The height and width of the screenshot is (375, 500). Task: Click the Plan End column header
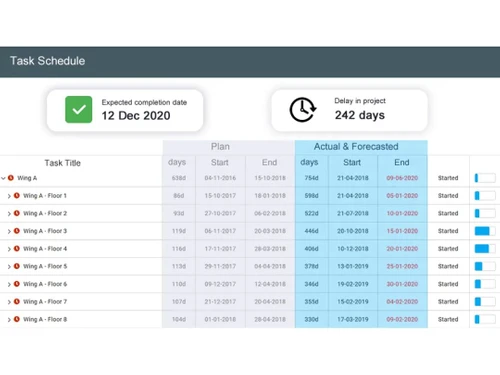pyautogui.click(x=269, y=163)
